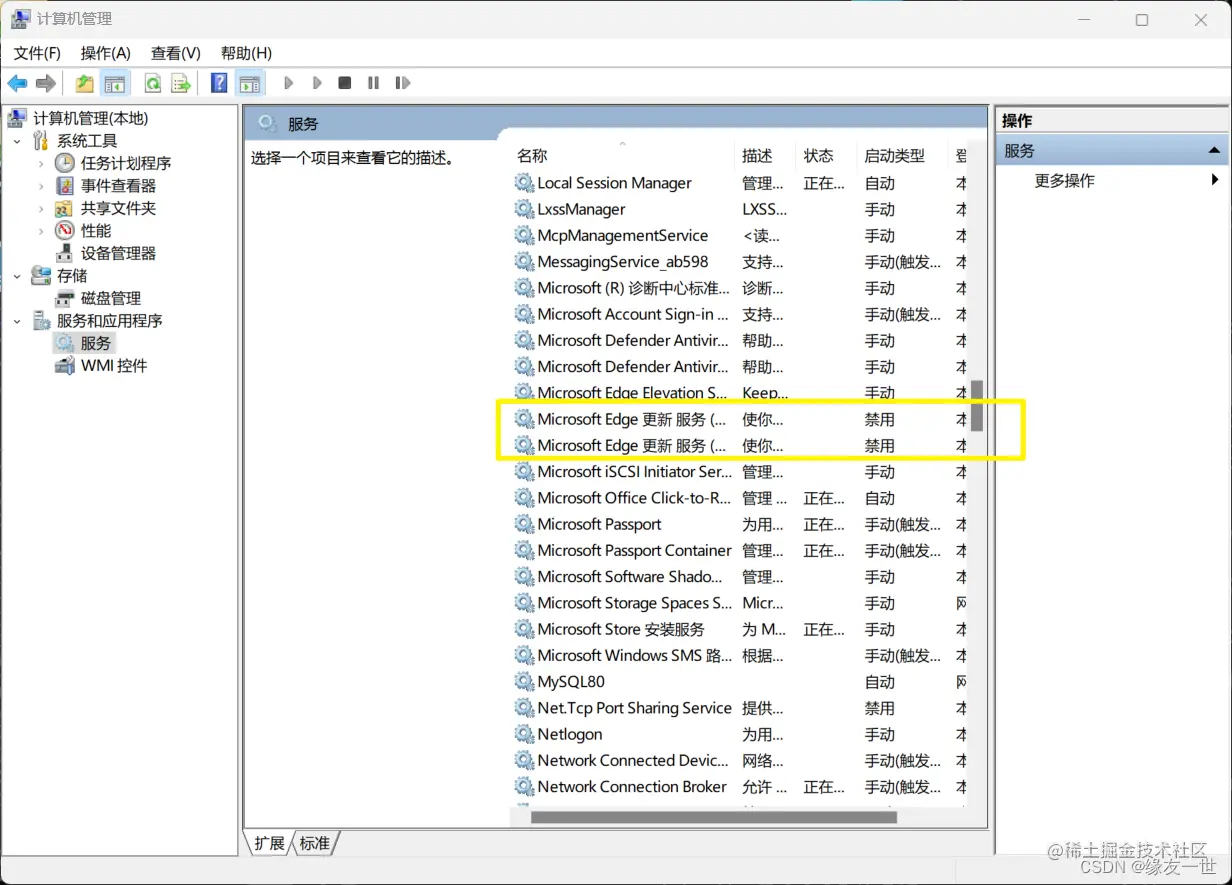Image resolution: width=1232 pixels, height=885 pixels.
Task: Click the 任务计划程序 clock icon
Action: click(64, 163)
